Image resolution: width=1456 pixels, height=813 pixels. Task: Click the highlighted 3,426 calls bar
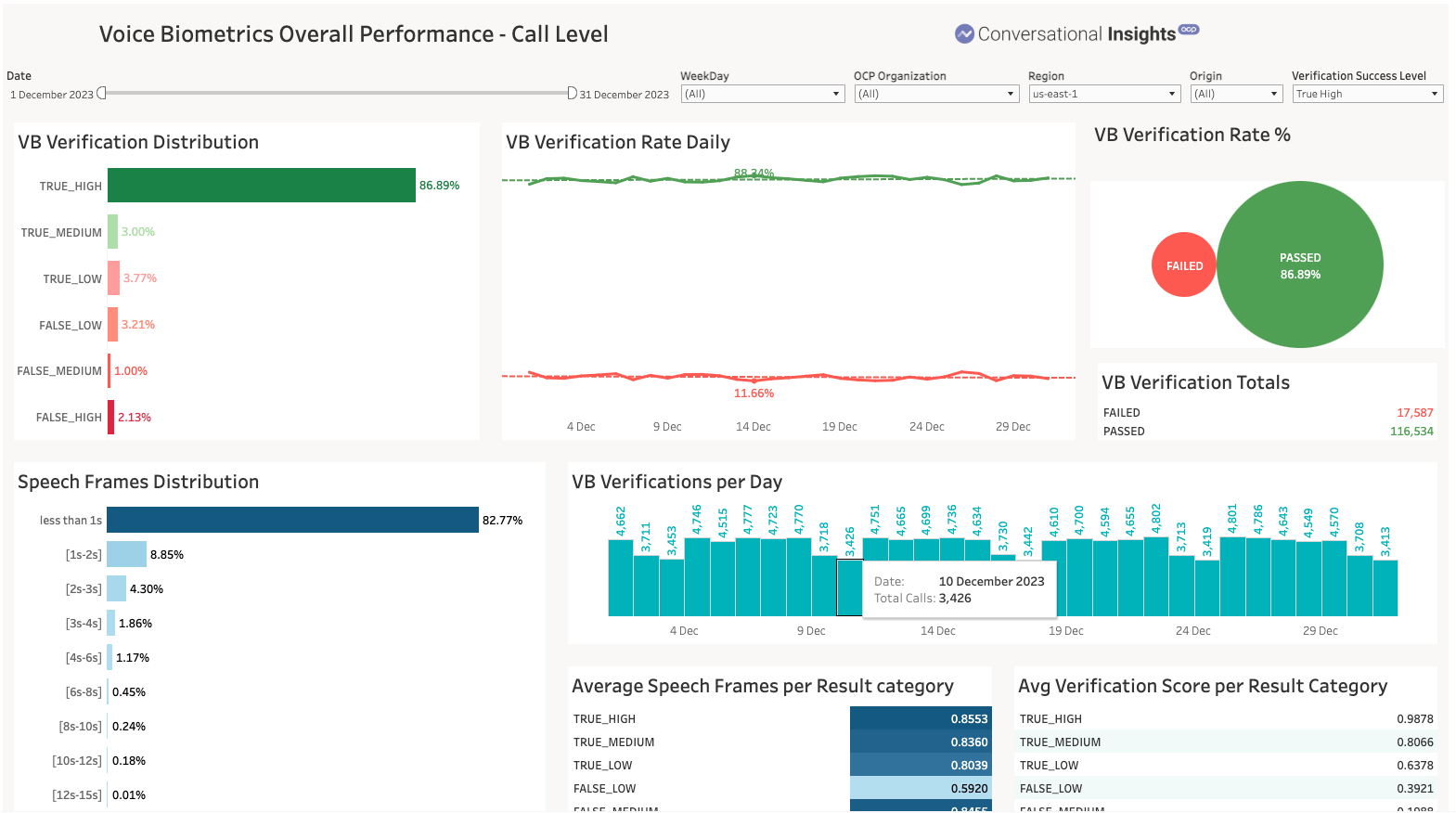pos(849,587)
